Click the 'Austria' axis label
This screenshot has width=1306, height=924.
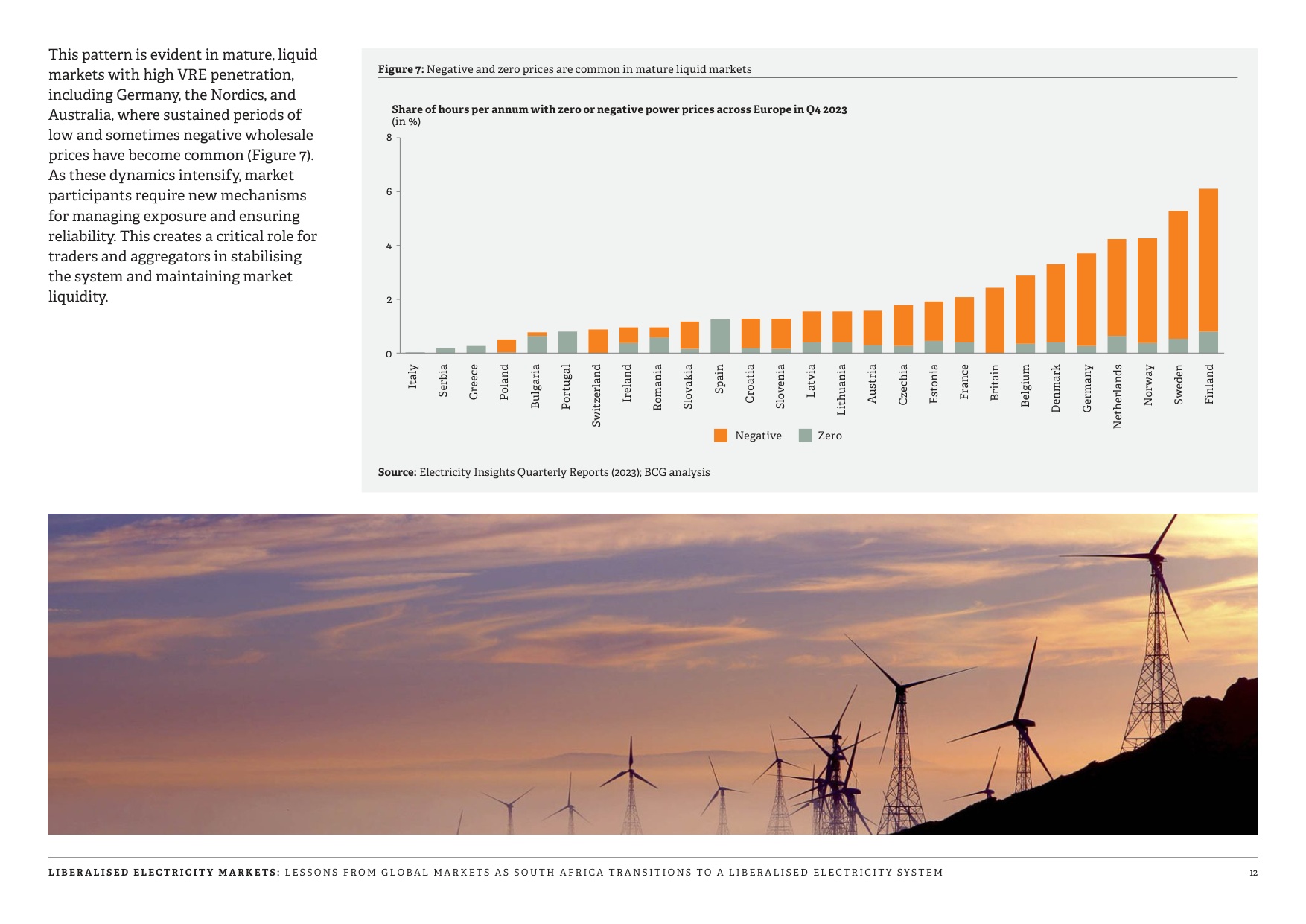point(872,383)
